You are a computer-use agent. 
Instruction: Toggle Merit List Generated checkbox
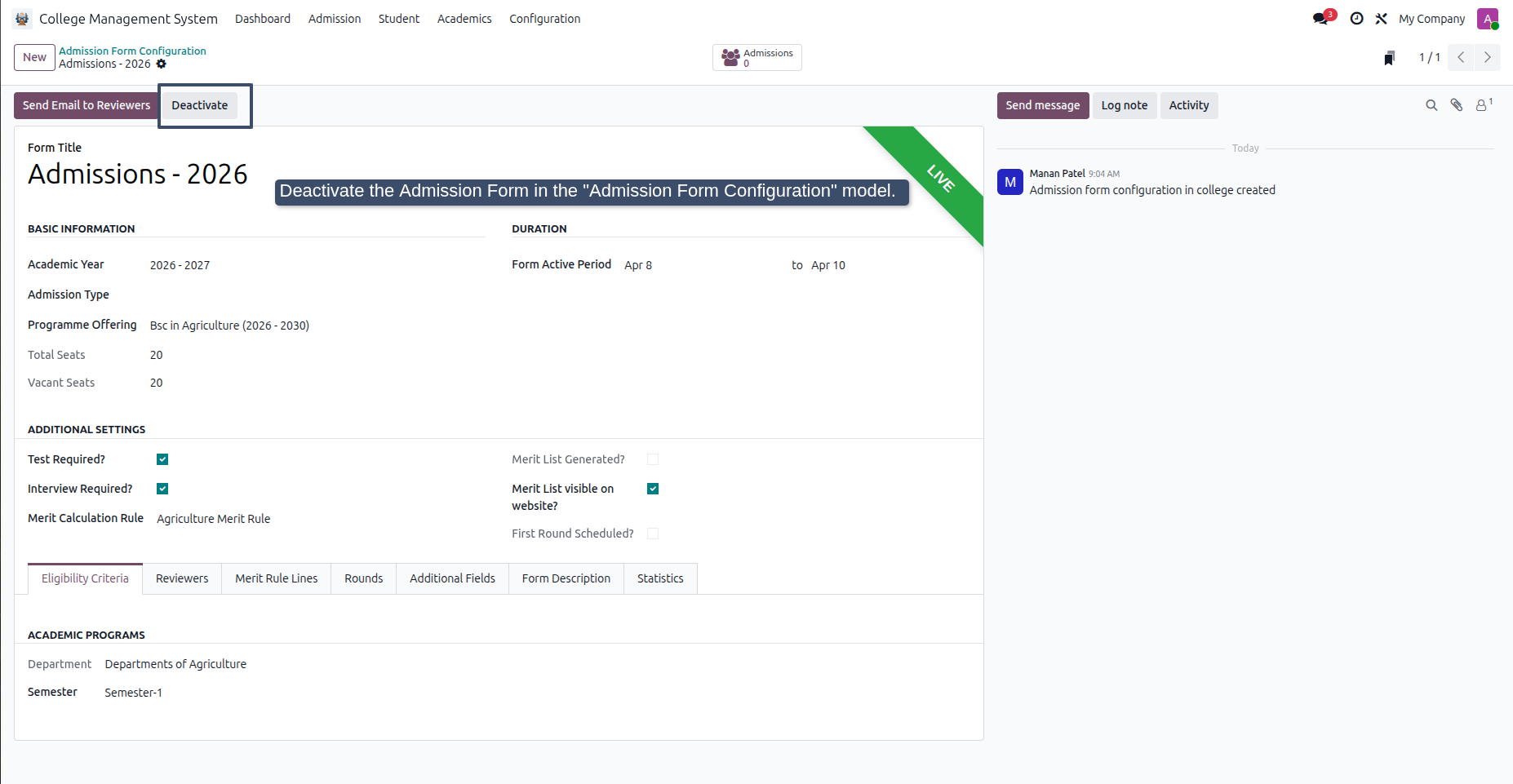click(653, 459)
